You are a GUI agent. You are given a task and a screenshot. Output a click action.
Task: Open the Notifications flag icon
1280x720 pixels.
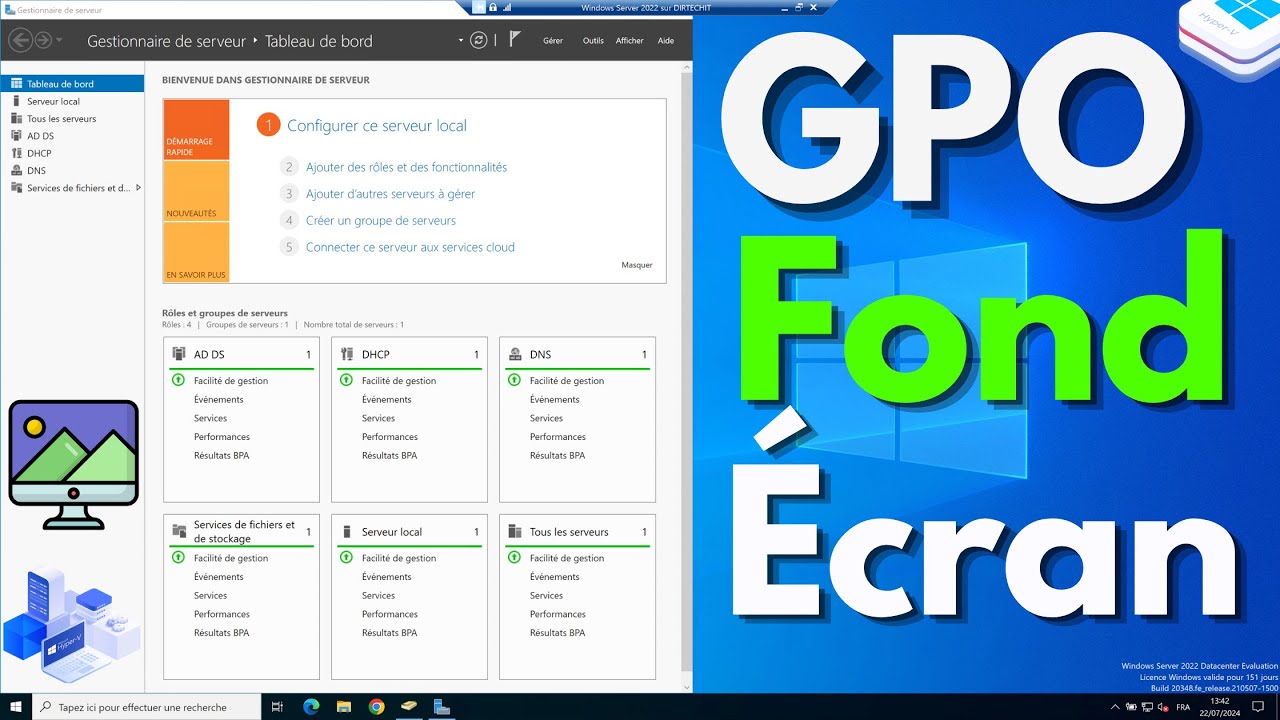tap(515, 40)
